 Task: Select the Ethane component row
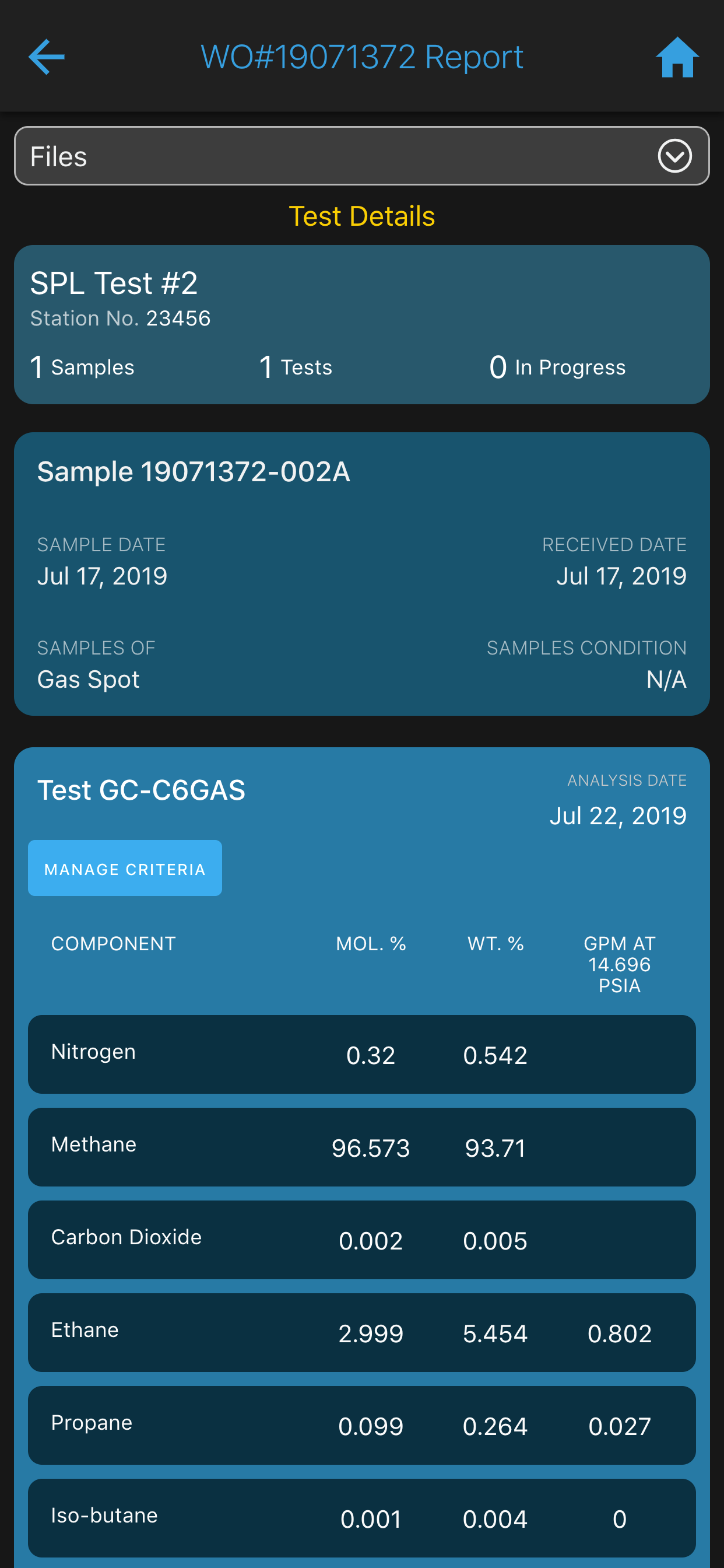pos(362,1332)
